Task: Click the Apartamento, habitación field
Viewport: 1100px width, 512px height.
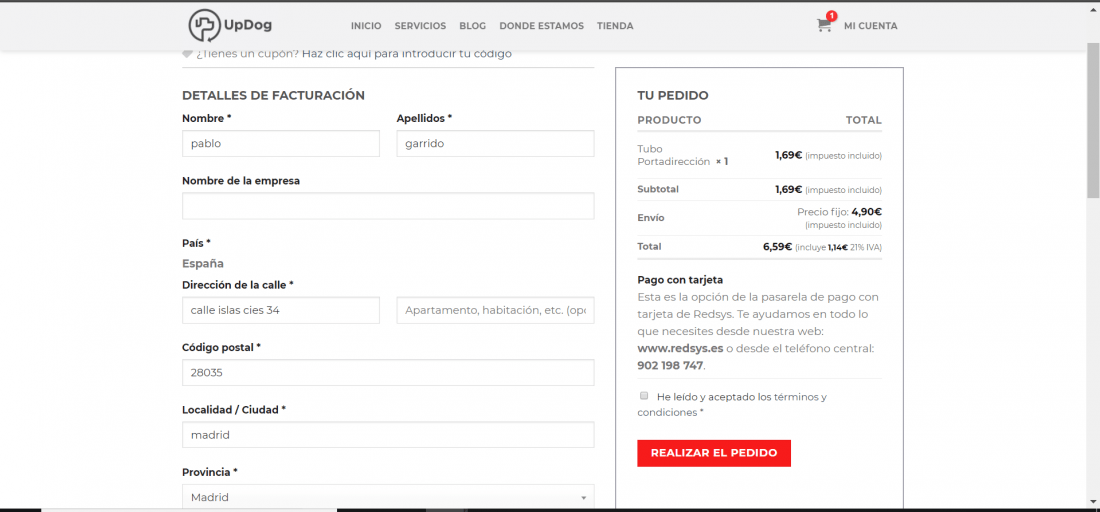Action: tap(495, 310)
